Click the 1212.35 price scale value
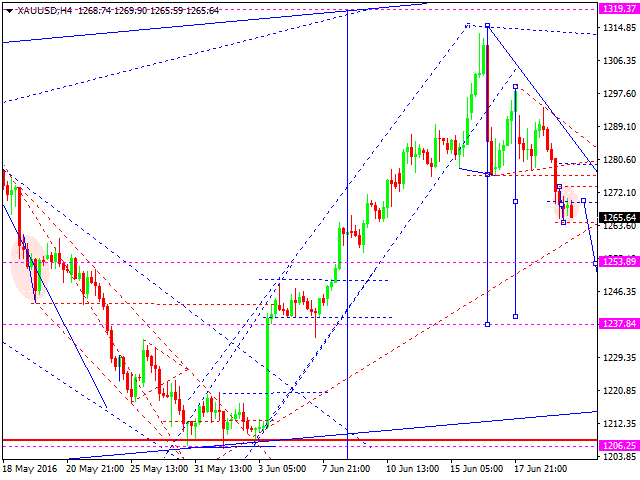Viewport: 640px width, 480px height. coord(620,423)
